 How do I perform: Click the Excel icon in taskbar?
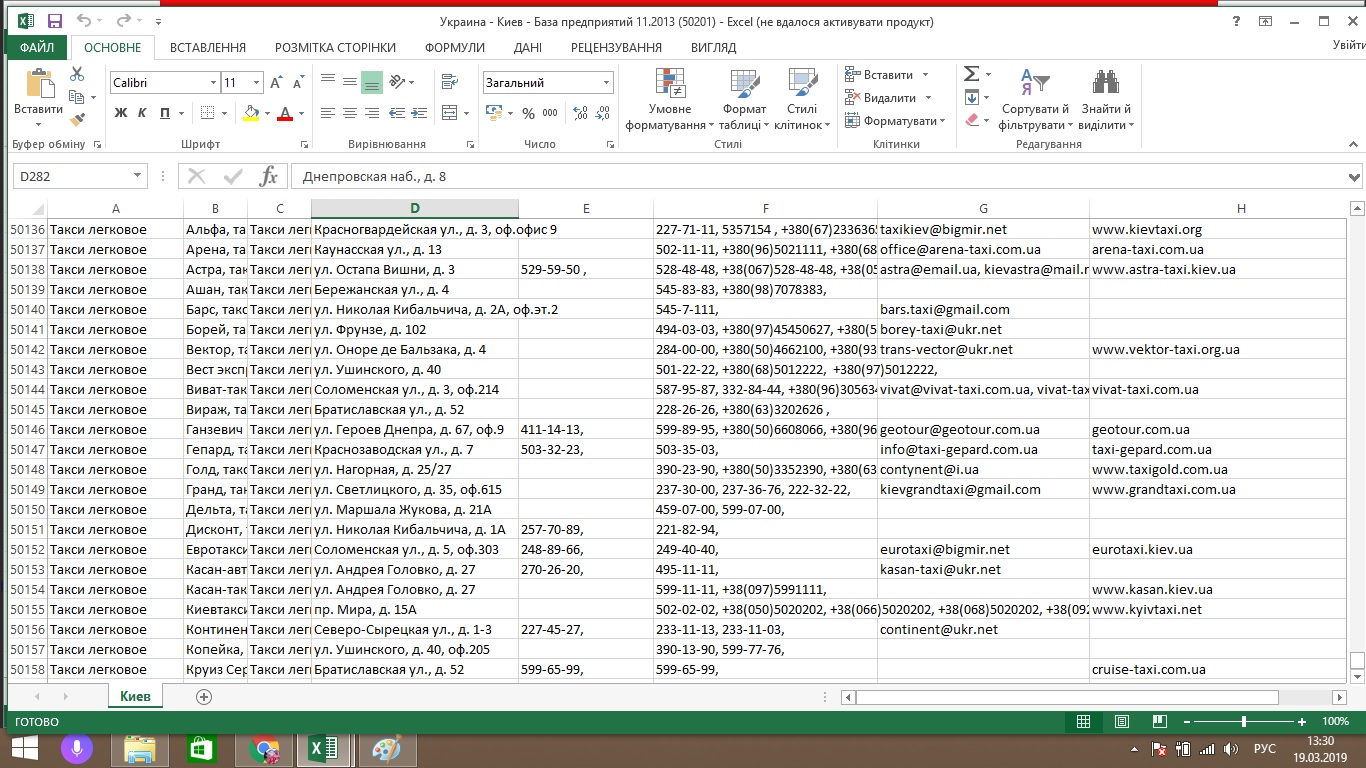coord(323,748)
